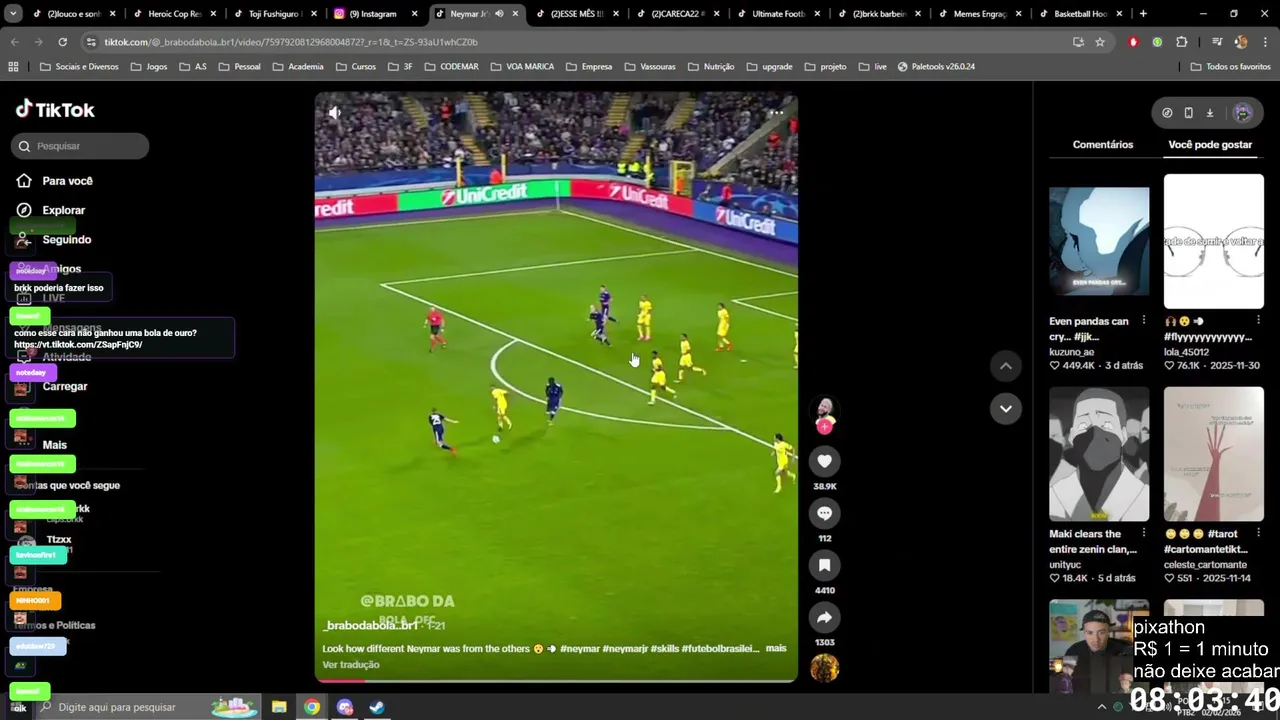Screen dimensions: 1280x720
Task: Open the Jogos bookmarks folder
Action: 148,67
